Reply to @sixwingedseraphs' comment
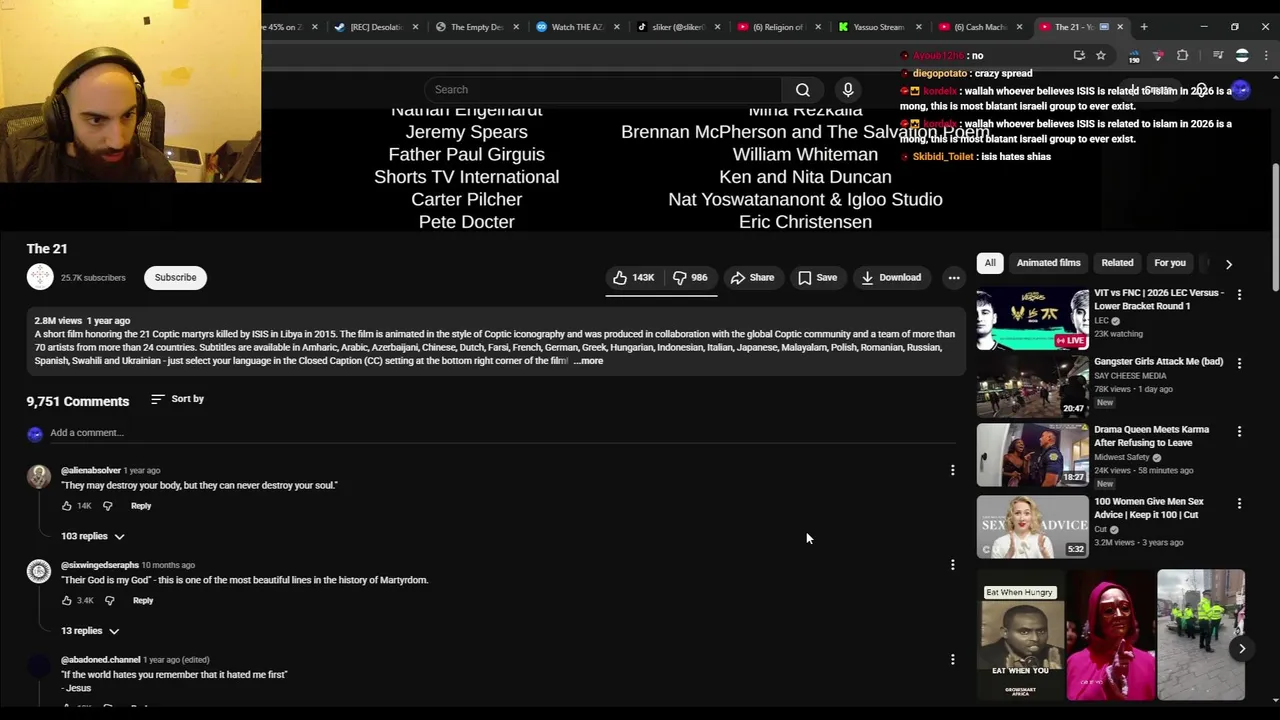Viewport: 1280px width, 720px height. click(x=143, y=601)
